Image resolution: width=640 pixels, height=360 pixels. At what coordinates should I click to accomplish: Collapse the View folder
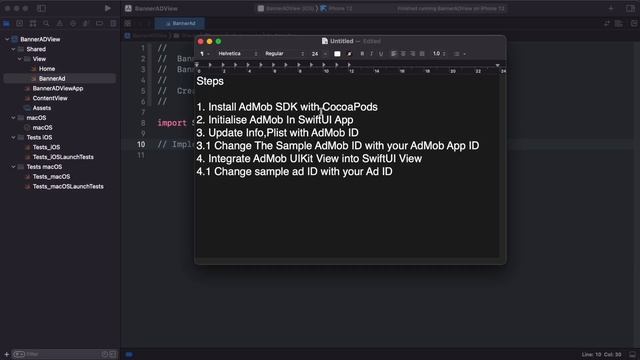tap(20, 59)
